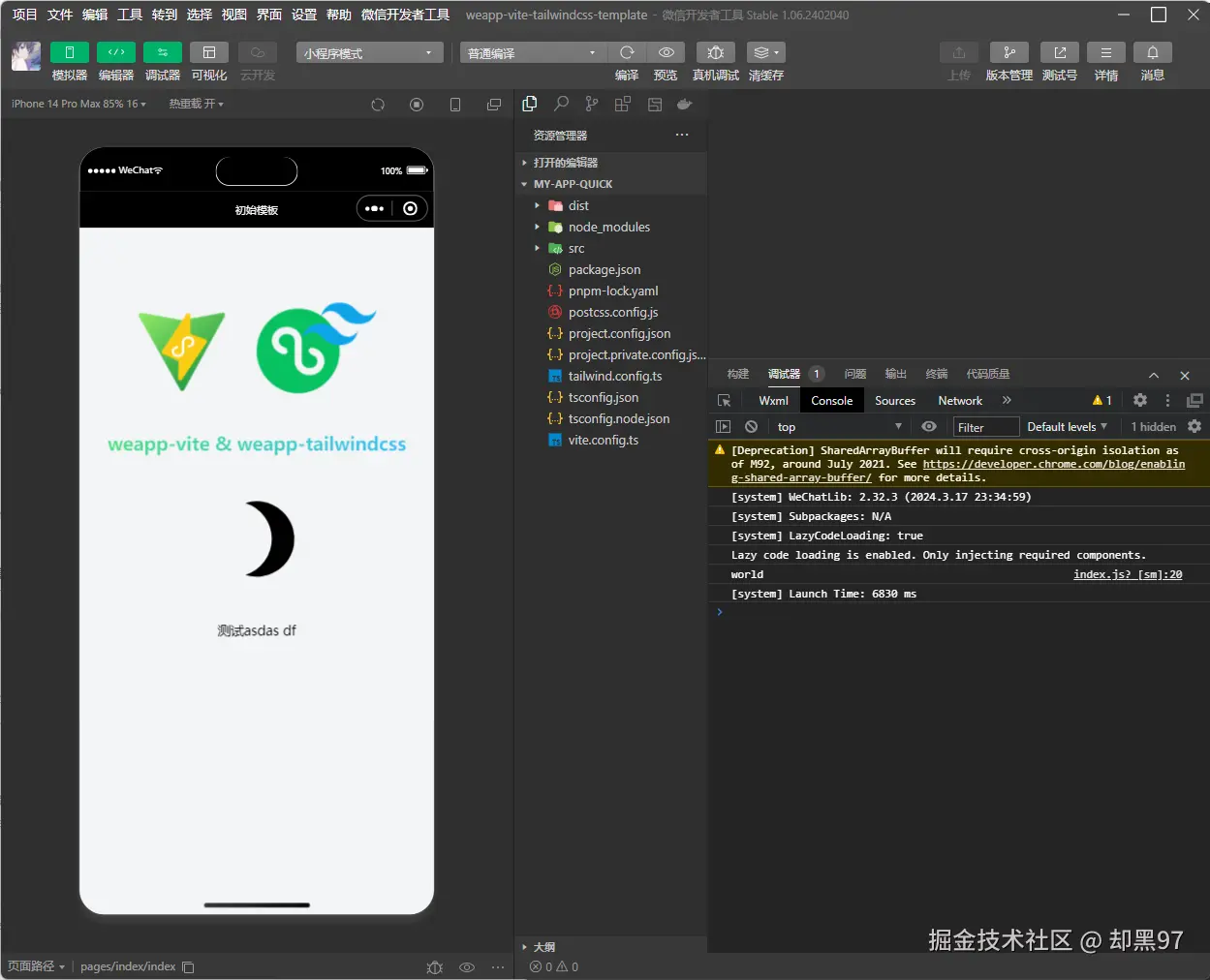
Task: Open the Default levels dropdown
Action: point(1067,427)
